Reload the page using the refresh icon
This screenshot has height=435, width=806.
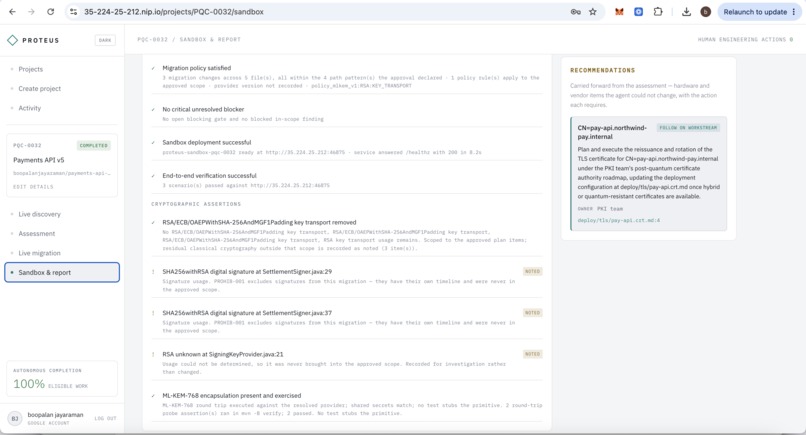pos(50,12)
